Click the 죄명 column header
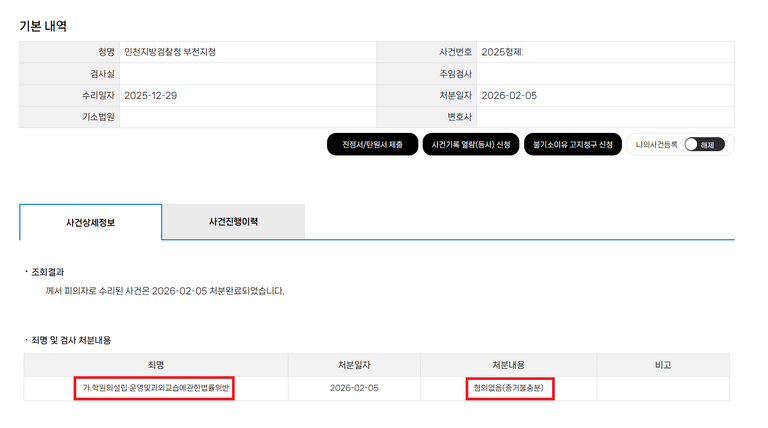 156,365
